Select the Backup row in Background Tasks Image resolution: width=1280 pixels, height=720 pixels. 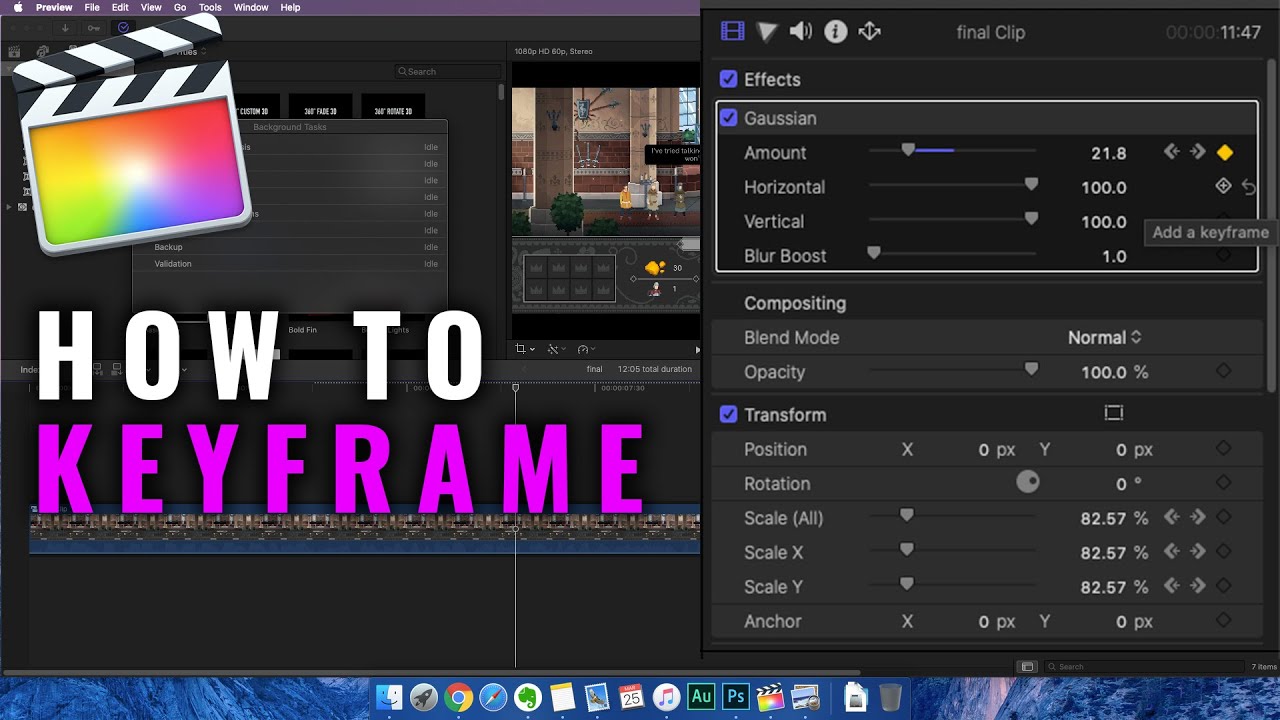290,247
